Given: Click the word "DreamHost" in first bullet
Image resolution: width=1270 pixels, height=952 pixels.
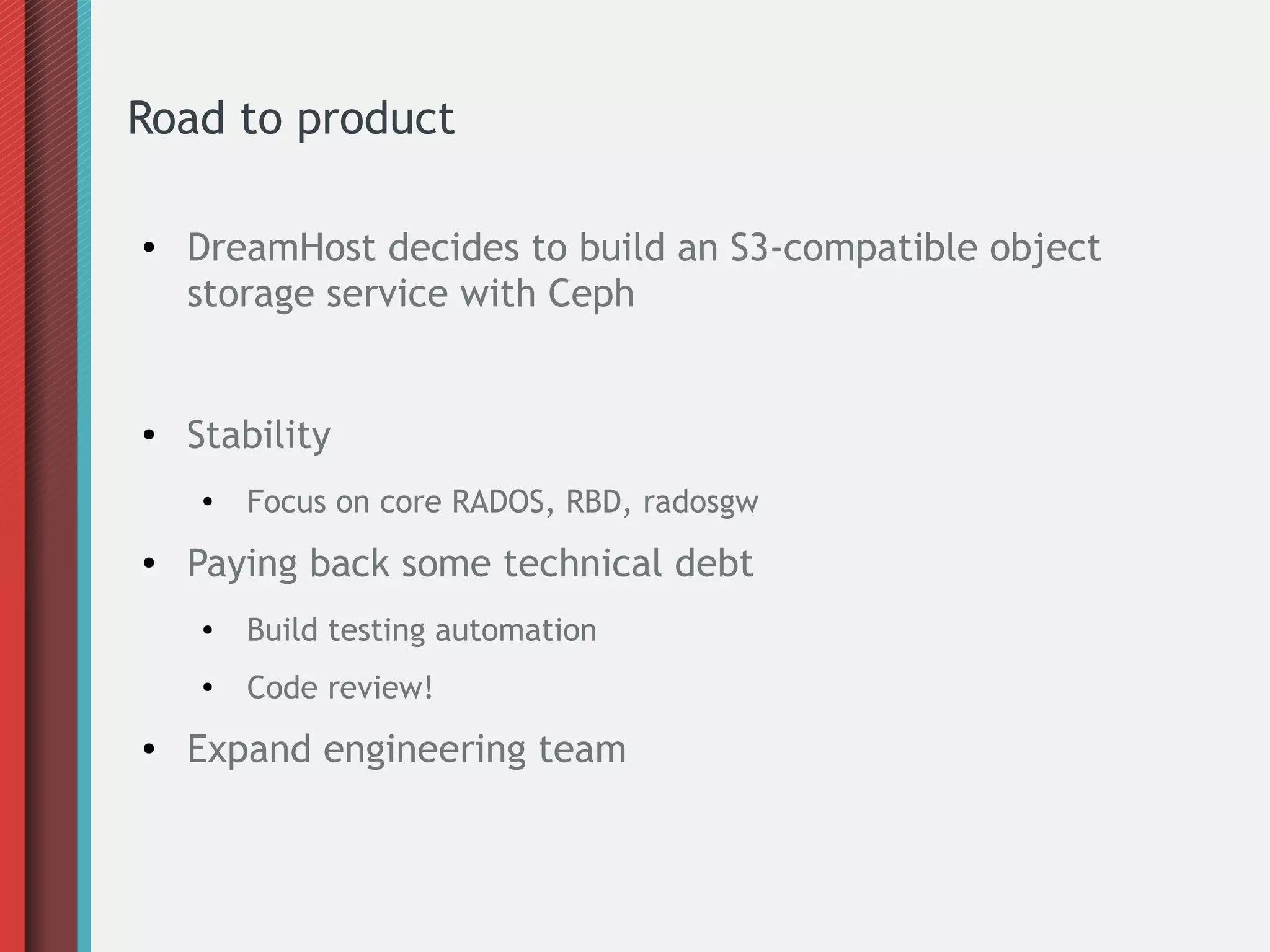Looking at the screenshot, I should [x=281, y=247].
